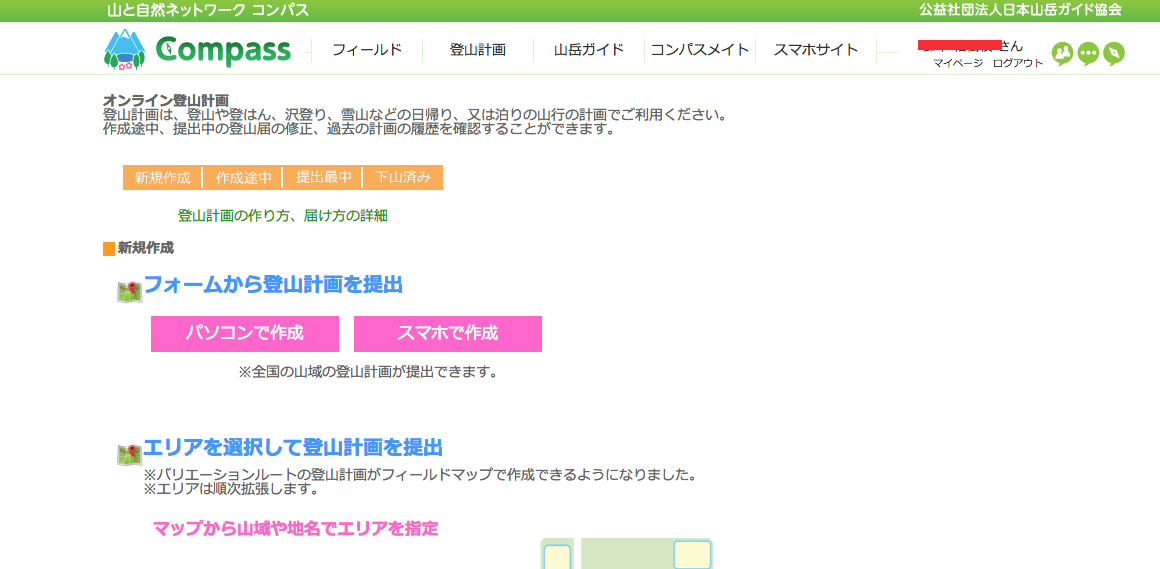1160x569 pixels.
Task: Click the green three-dots chat bubble icon
Action: pos(1088,53)
